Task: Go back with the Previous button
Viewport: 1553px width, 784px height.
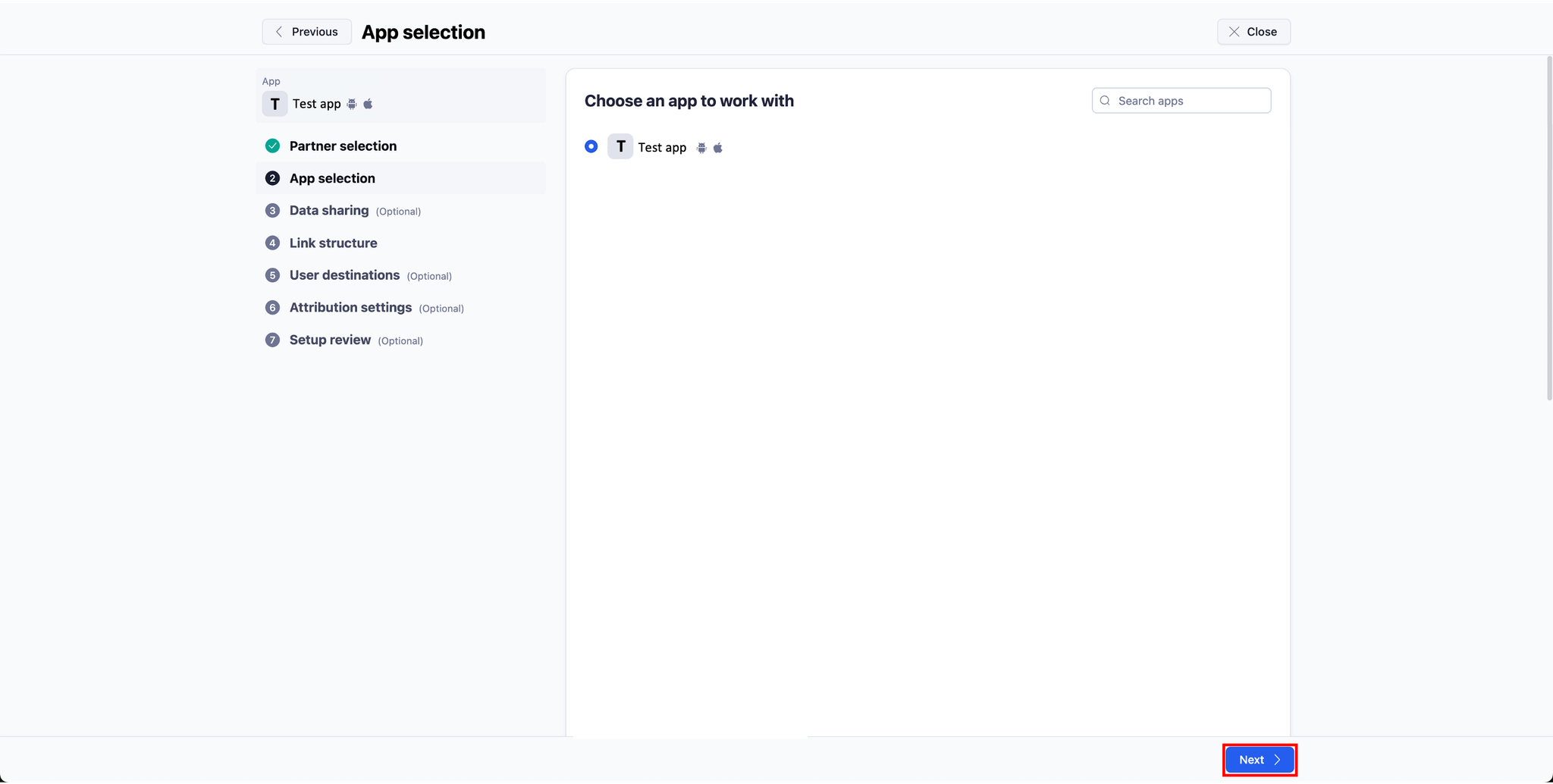Action: coord(306,32)
